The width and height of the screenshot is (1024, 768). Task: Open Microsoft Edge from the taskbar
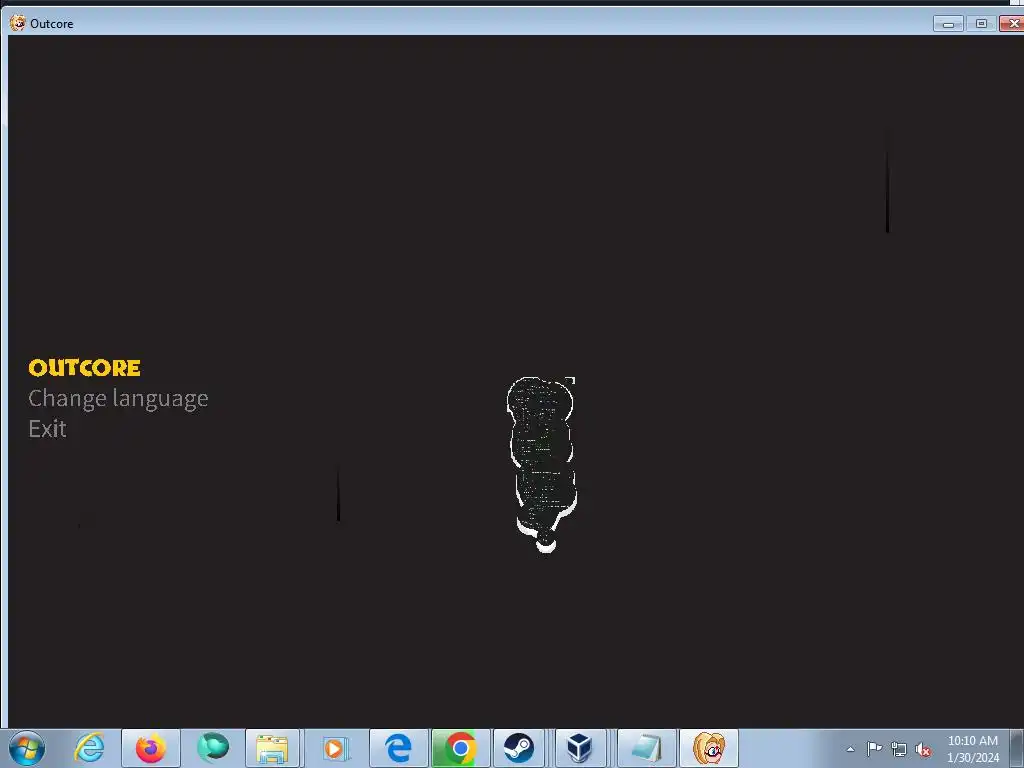(398, 748)
